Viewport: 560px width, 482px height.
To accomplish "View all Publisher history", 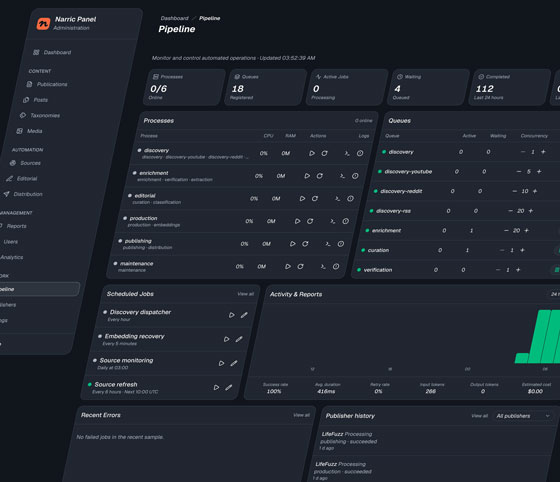I will 479,416.
